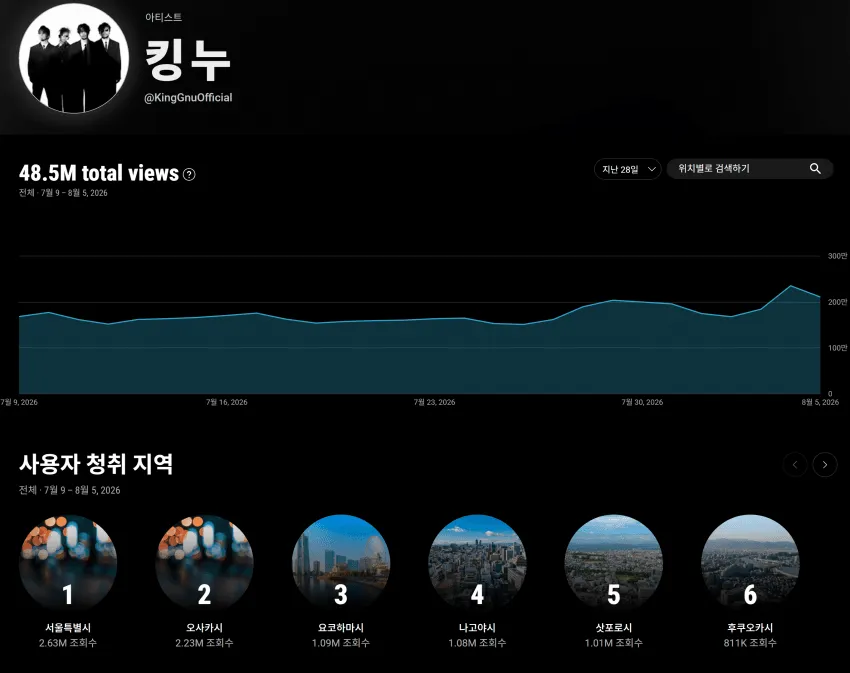Click the help icon beside total views
The image size is (850, 673).
(x=189, y=174)
